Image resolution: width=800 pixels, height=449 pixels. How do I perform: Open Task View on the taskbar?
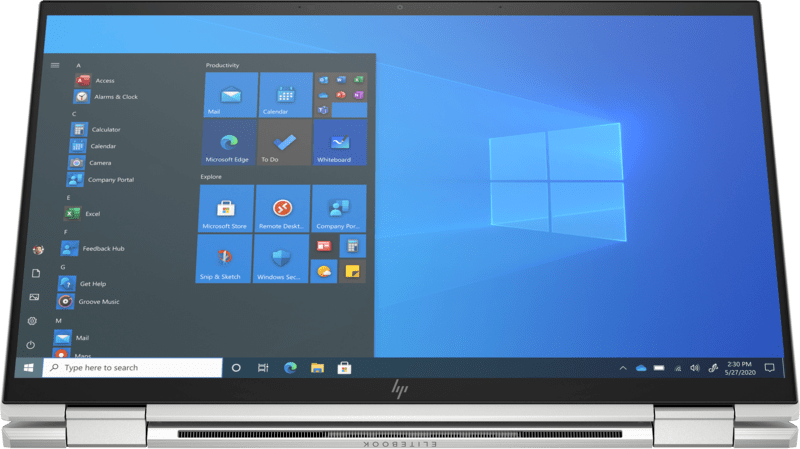(x=263, y=368)
